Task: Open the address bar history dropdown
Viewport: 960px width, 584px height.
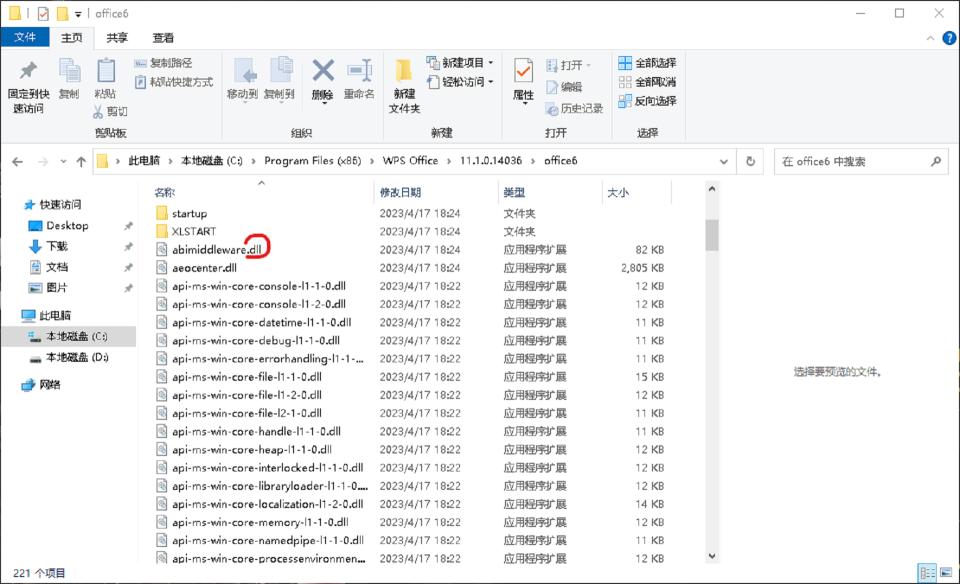Action: [723, 160]
